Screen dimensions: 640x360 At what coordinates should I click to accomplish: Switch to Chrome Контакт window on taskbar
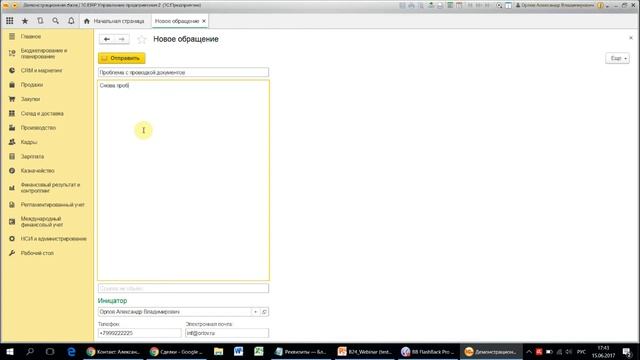114,351
